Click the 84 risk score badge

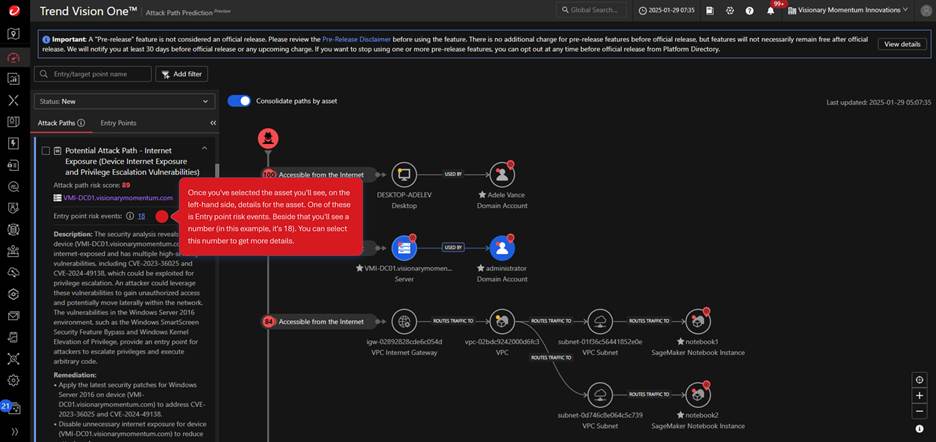(x=269, y=321)
